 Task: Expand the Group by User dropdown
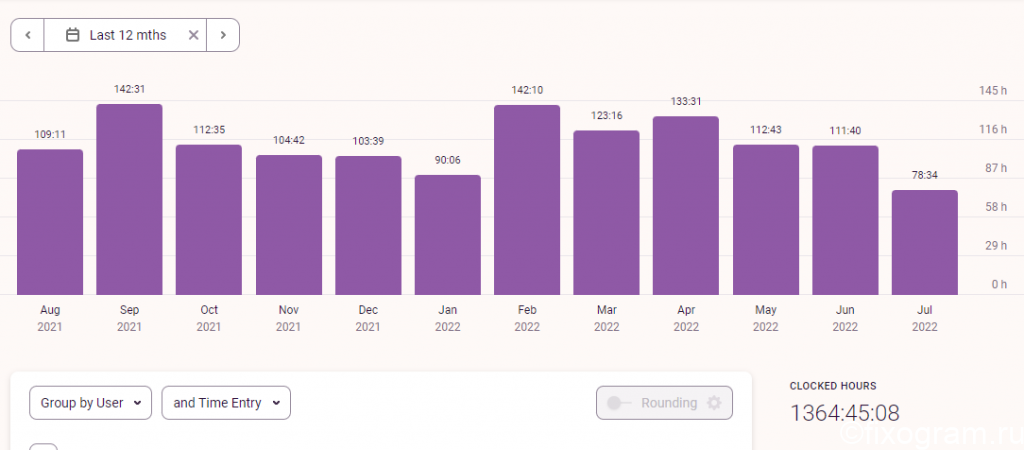tap(91, 403)
